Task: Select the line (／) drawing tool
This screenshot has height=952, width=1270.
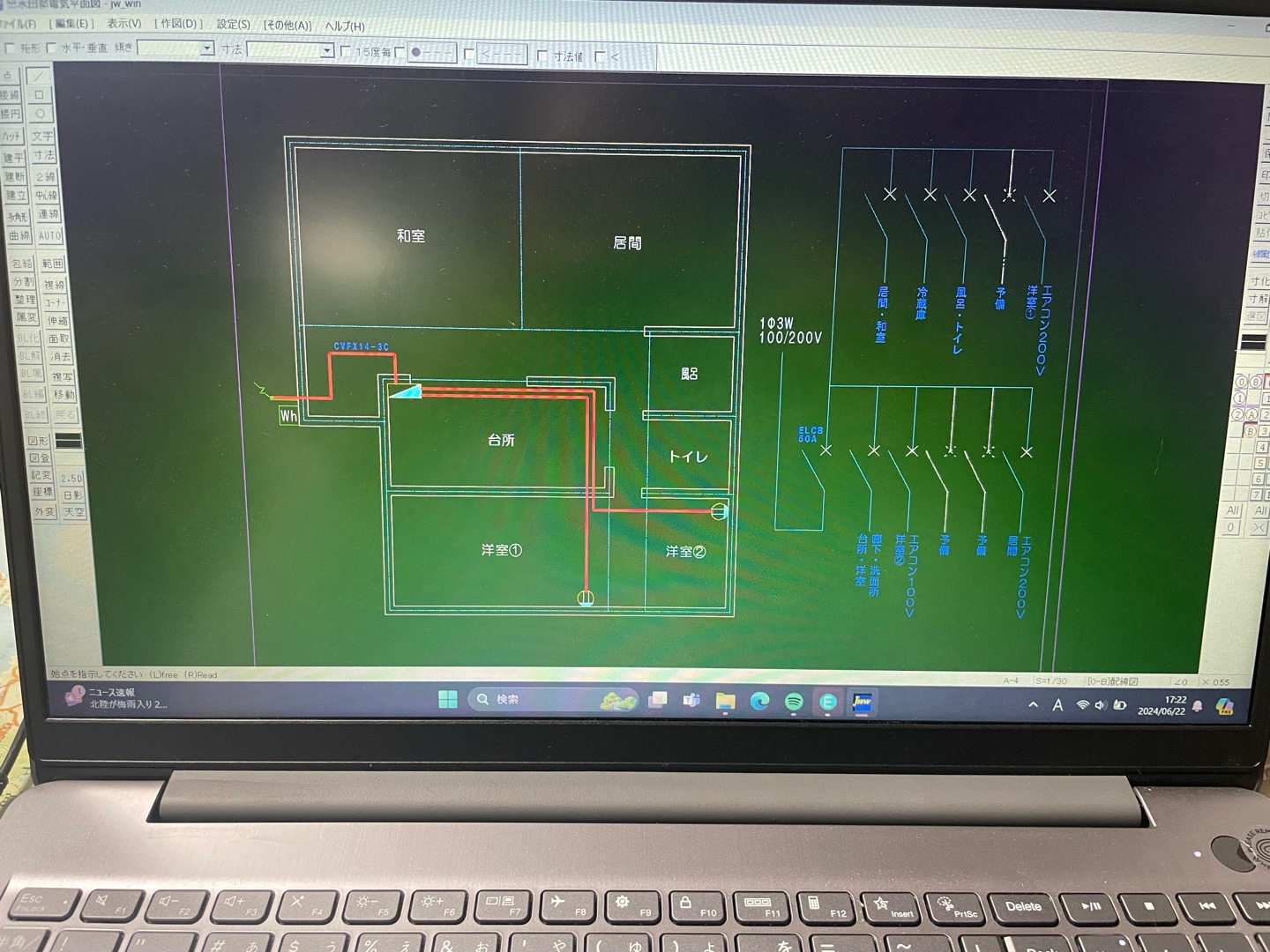Action: point(41,78)
